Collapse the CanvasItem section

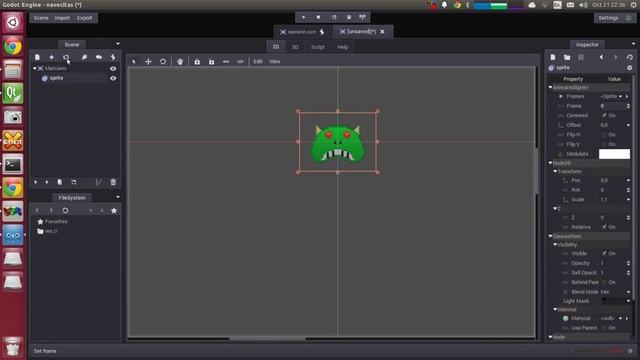[x=550, y=236]
